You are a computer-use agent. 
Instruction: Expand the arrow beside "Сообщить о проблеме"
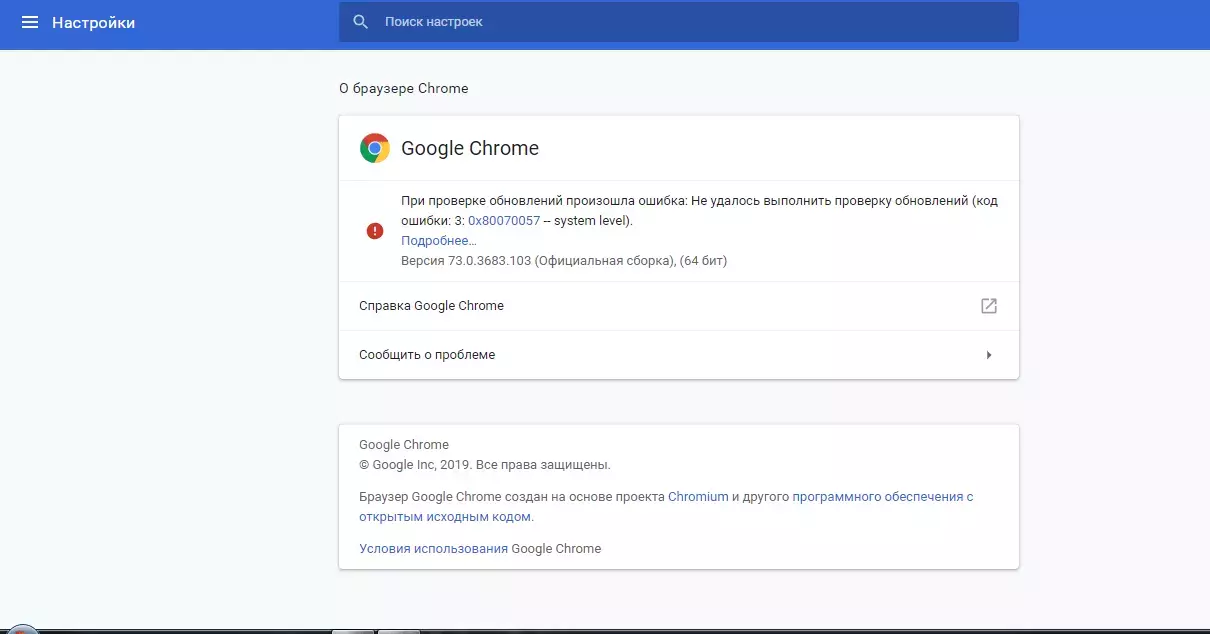[989, 355]
